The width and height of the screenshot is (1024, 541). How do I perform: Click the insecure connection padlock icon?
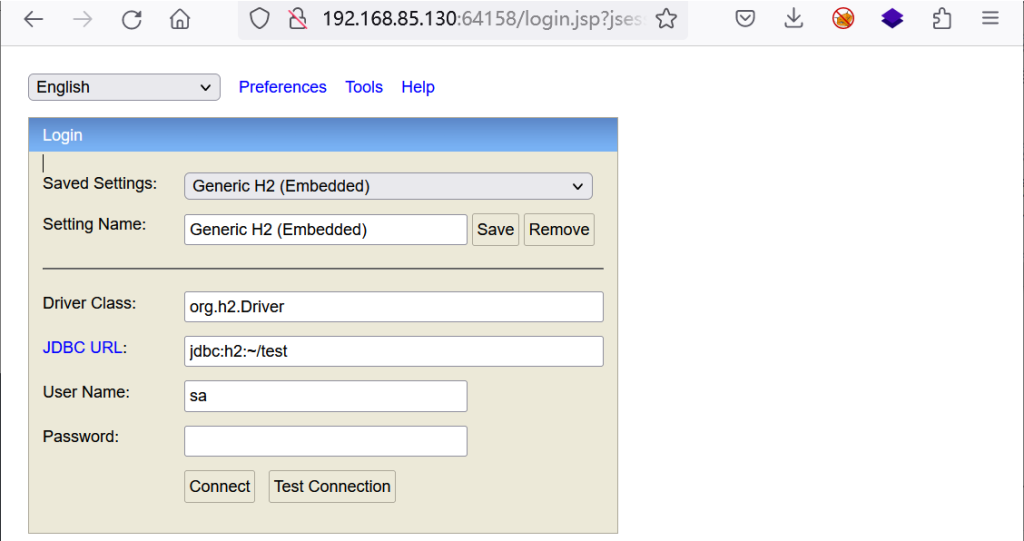297,19
